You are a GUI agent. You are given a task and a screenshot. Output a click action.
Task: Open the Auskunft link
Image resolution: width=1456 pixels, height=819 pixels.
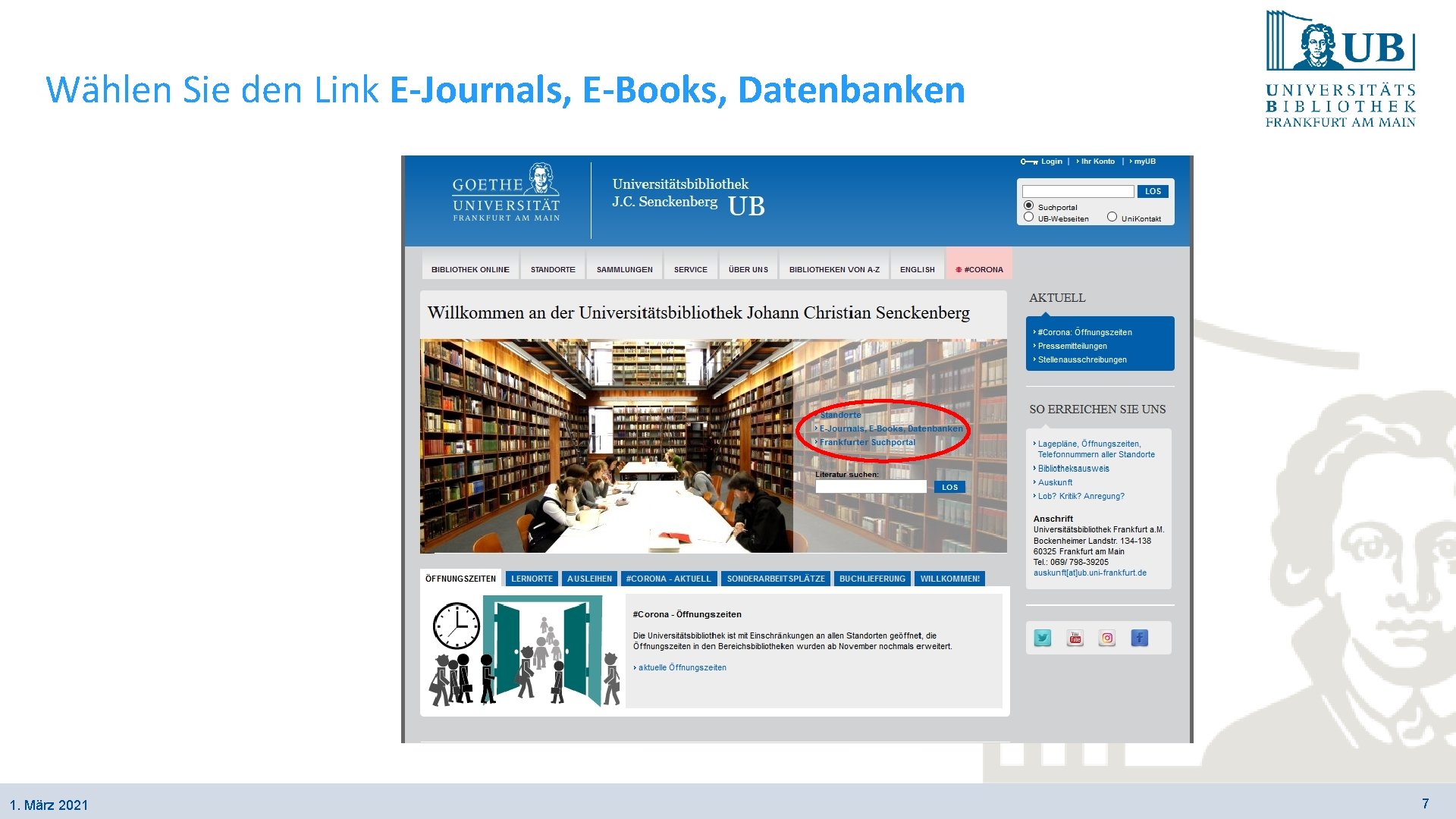[x=1054, y=482]
